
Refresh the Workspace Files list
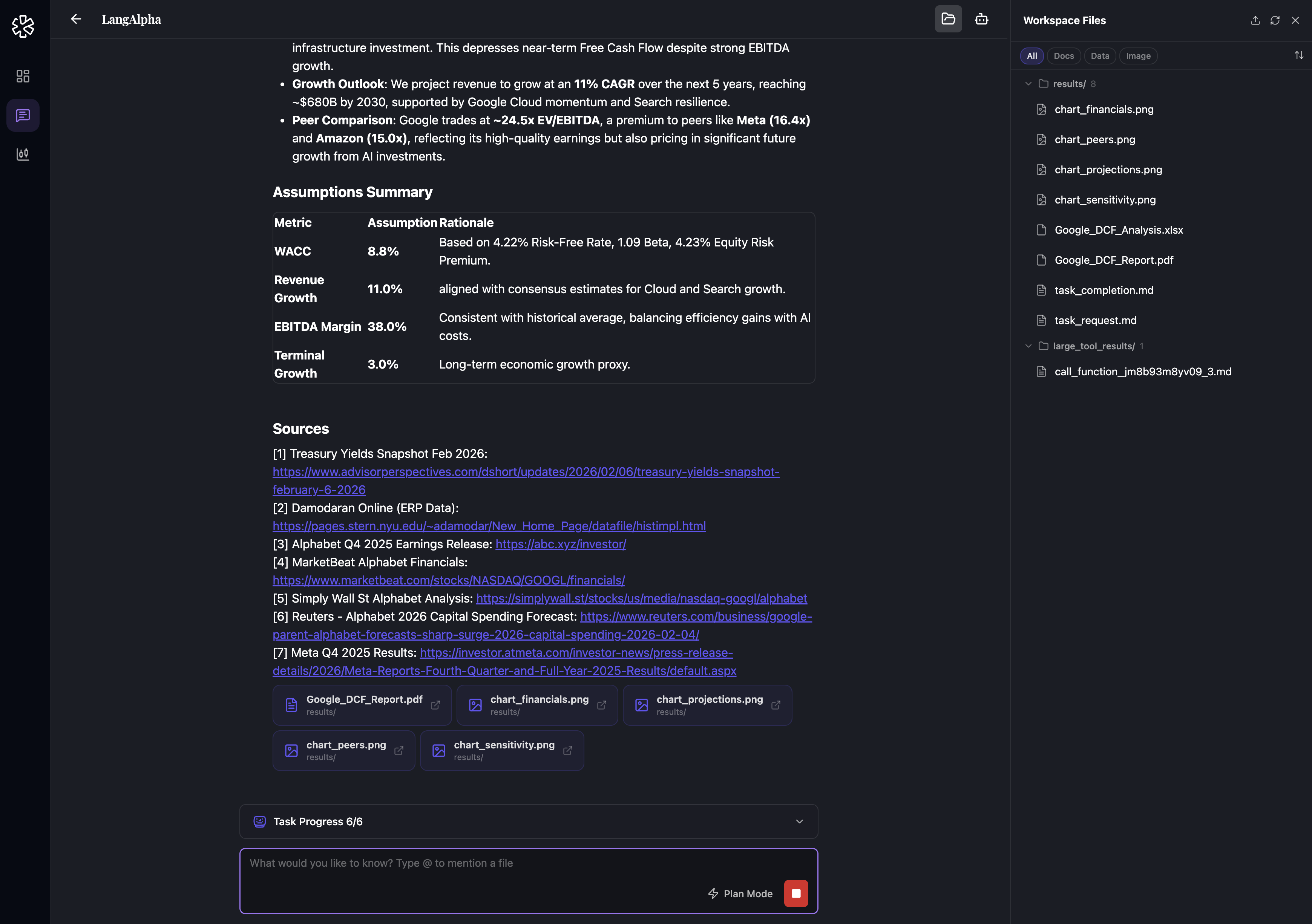tap(1275, 21)
